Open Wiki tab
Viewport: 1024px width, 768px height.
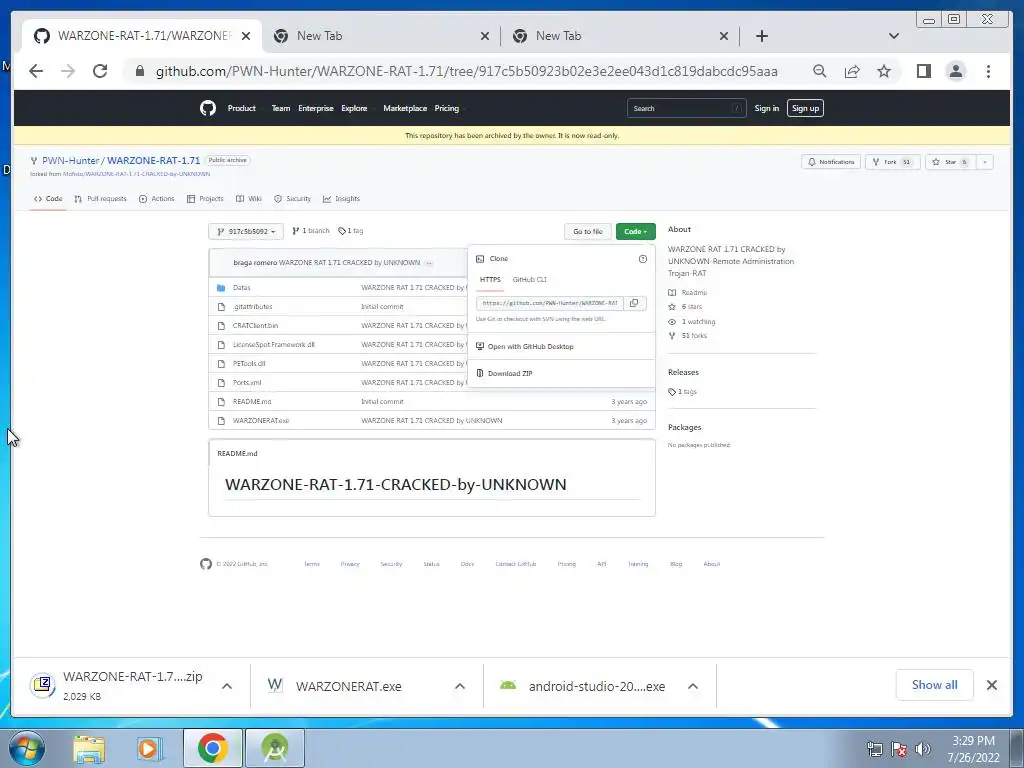(249, 199)
